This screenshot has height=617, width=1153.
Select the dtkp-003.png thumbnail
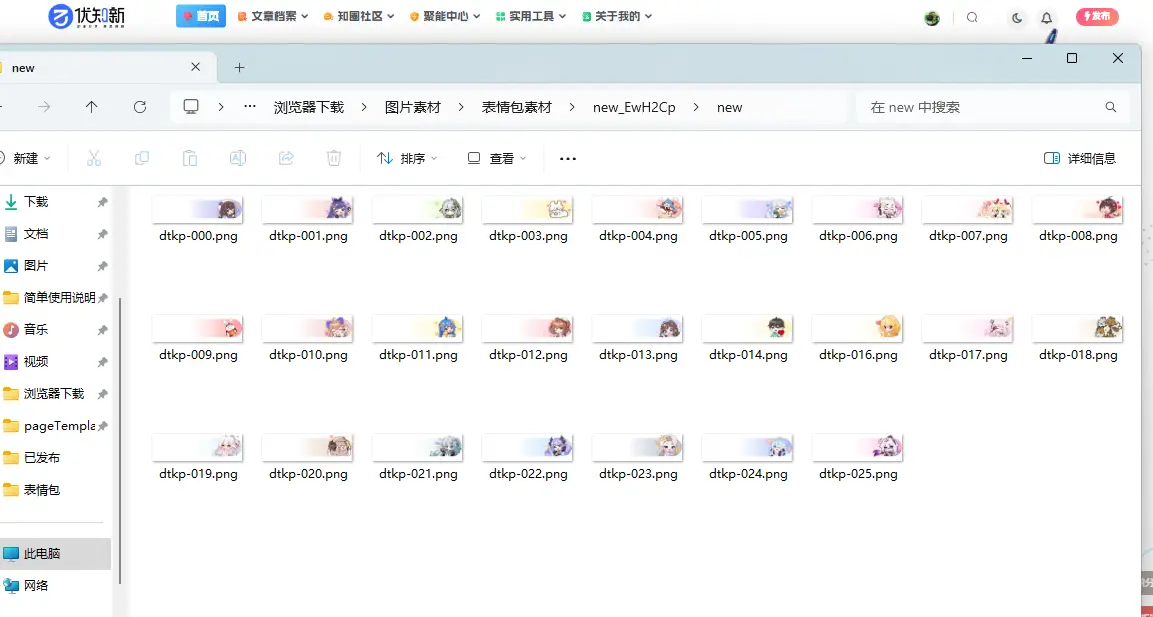(528, 210)
